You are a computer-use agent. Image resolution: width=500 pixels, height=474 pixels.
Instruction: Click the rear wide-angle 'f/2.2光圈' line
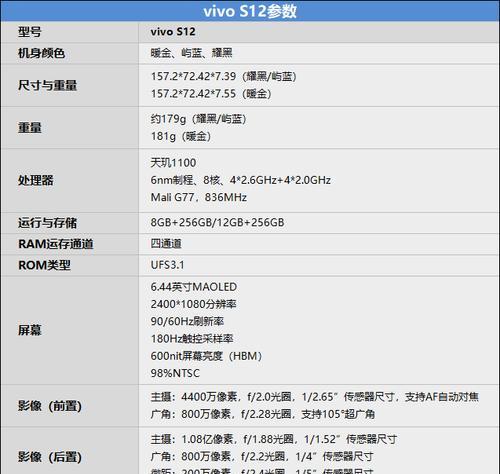coord(262,457)
